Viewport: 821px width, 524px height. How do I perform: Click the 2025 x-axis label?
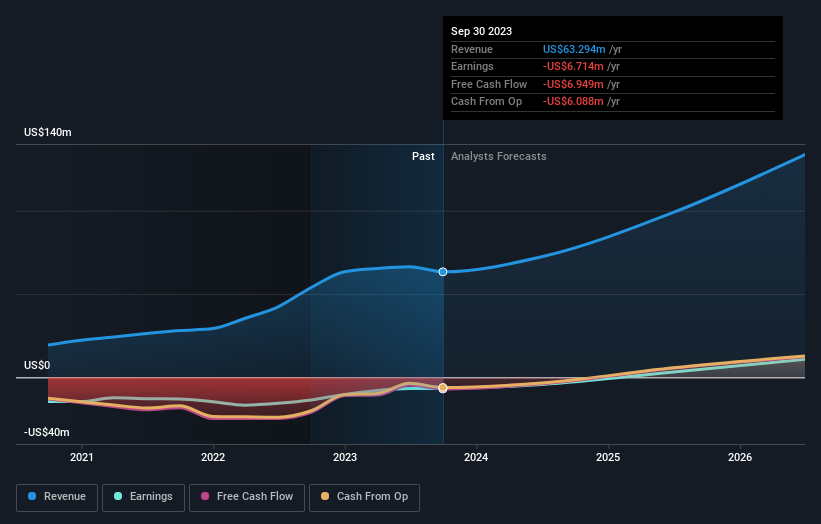608,458
